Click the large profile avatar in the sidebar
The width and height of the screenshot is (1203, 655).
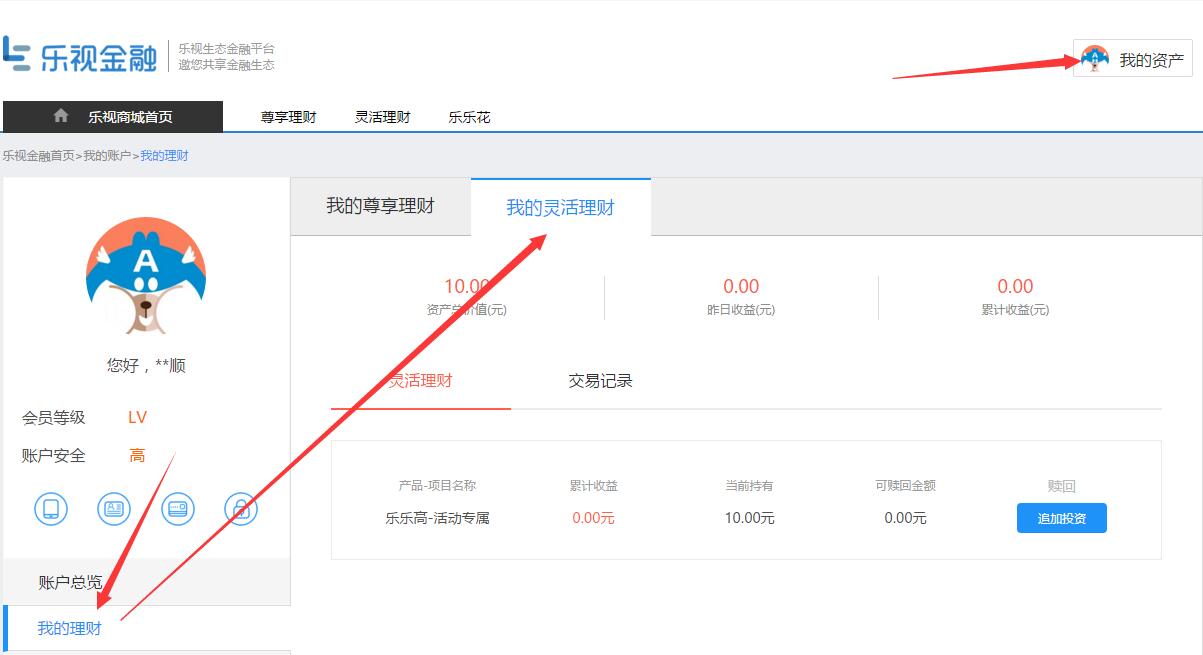tap(146, 275)
